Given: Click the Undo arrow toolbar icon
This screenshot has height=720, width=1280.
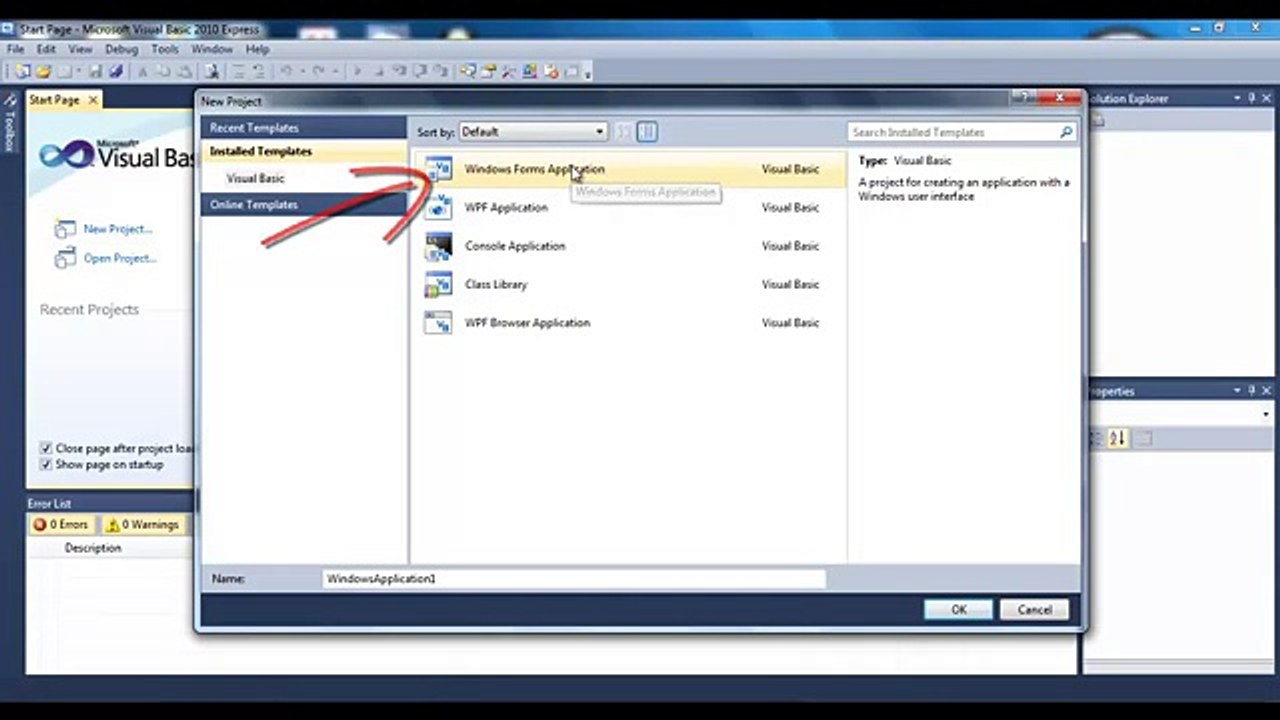Looking at the screenshot, I should click(x=286, y=71).
